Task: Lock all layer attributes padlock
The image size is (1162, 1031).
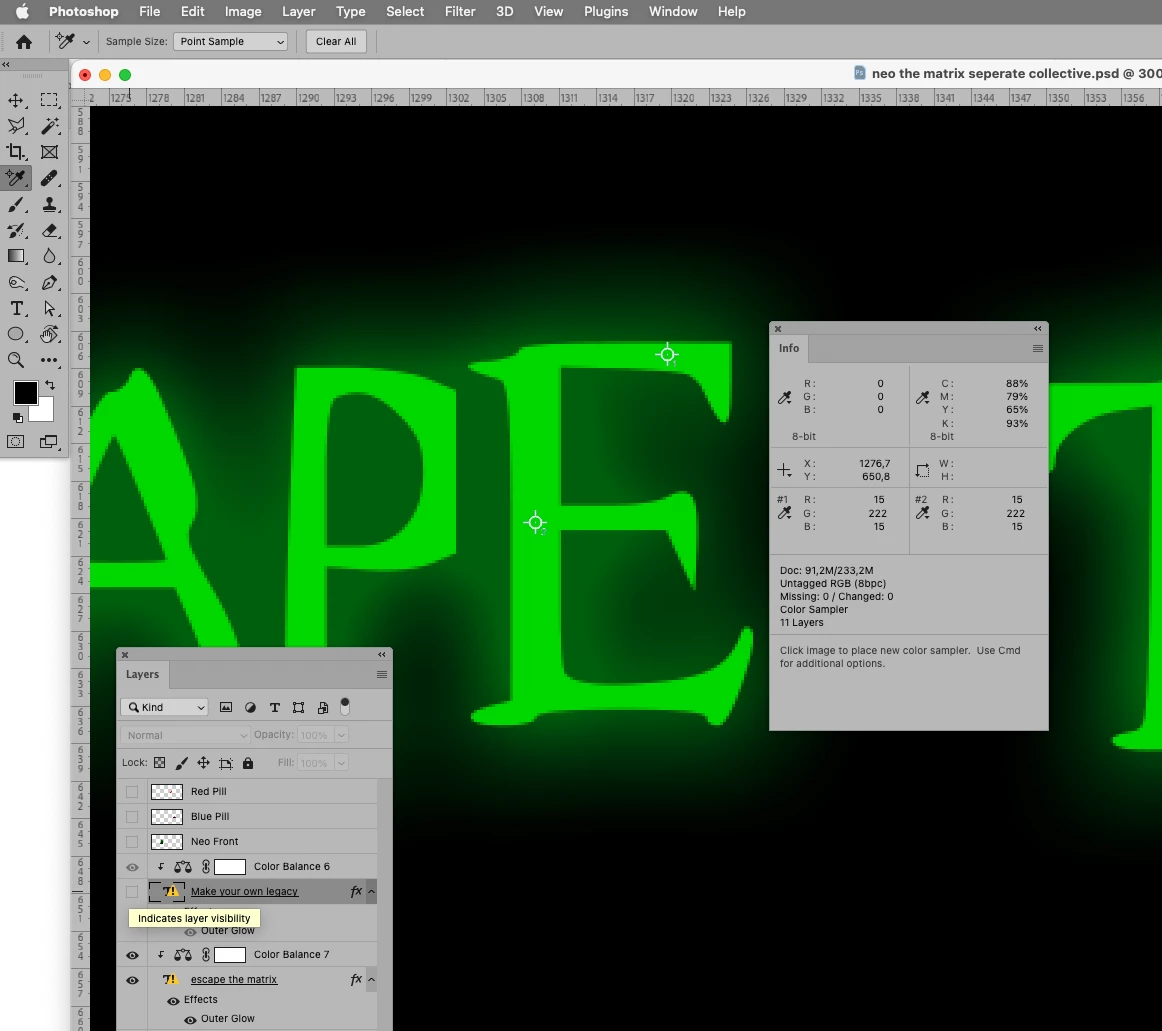Action: tap(248, 763)
